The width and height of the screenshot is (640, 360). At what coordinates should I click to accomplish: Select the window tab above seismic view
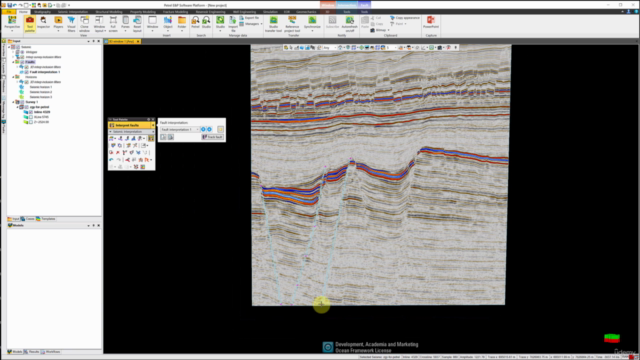[x=121, y=42]
